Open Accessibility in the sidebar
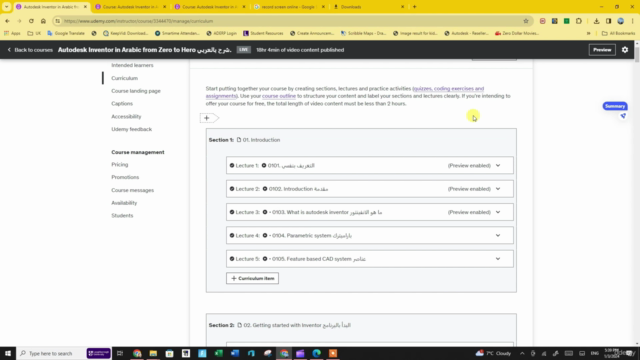 pyautogui.click(x=126, y=117)
